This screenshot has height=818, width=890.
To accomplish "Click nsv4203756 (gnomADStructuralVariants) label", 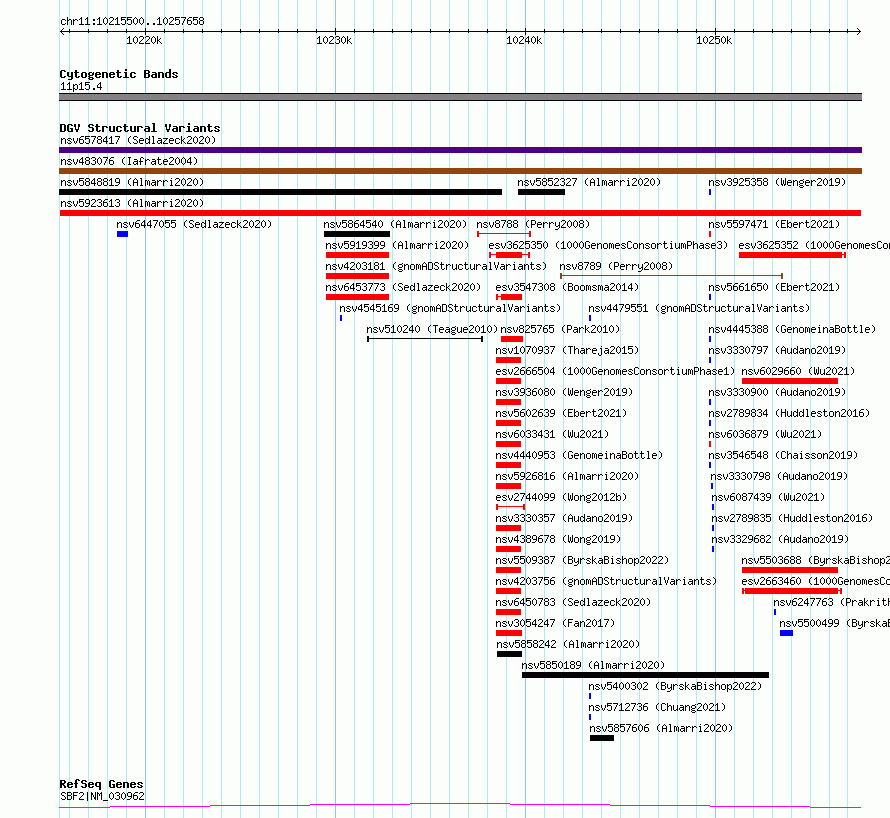I will tap(606, 581).
